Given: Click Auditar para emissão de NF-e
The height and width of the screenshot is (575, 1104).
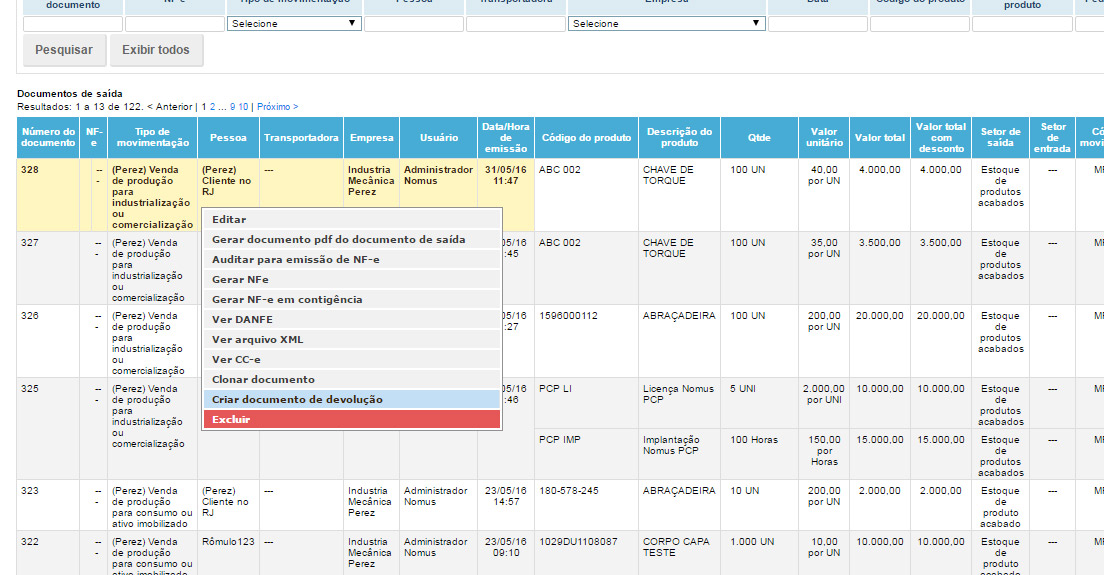Looking at the screenshot, I should pyautogui.click(x=295, y=259).
